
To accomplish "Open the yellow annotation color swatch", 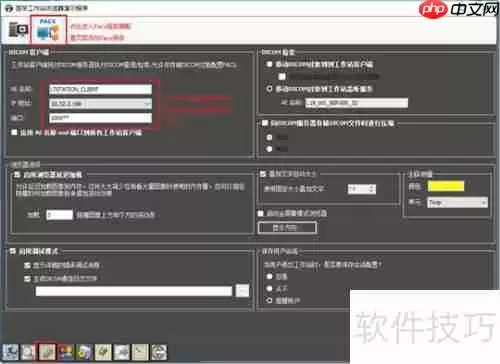I will click(446, 186).
